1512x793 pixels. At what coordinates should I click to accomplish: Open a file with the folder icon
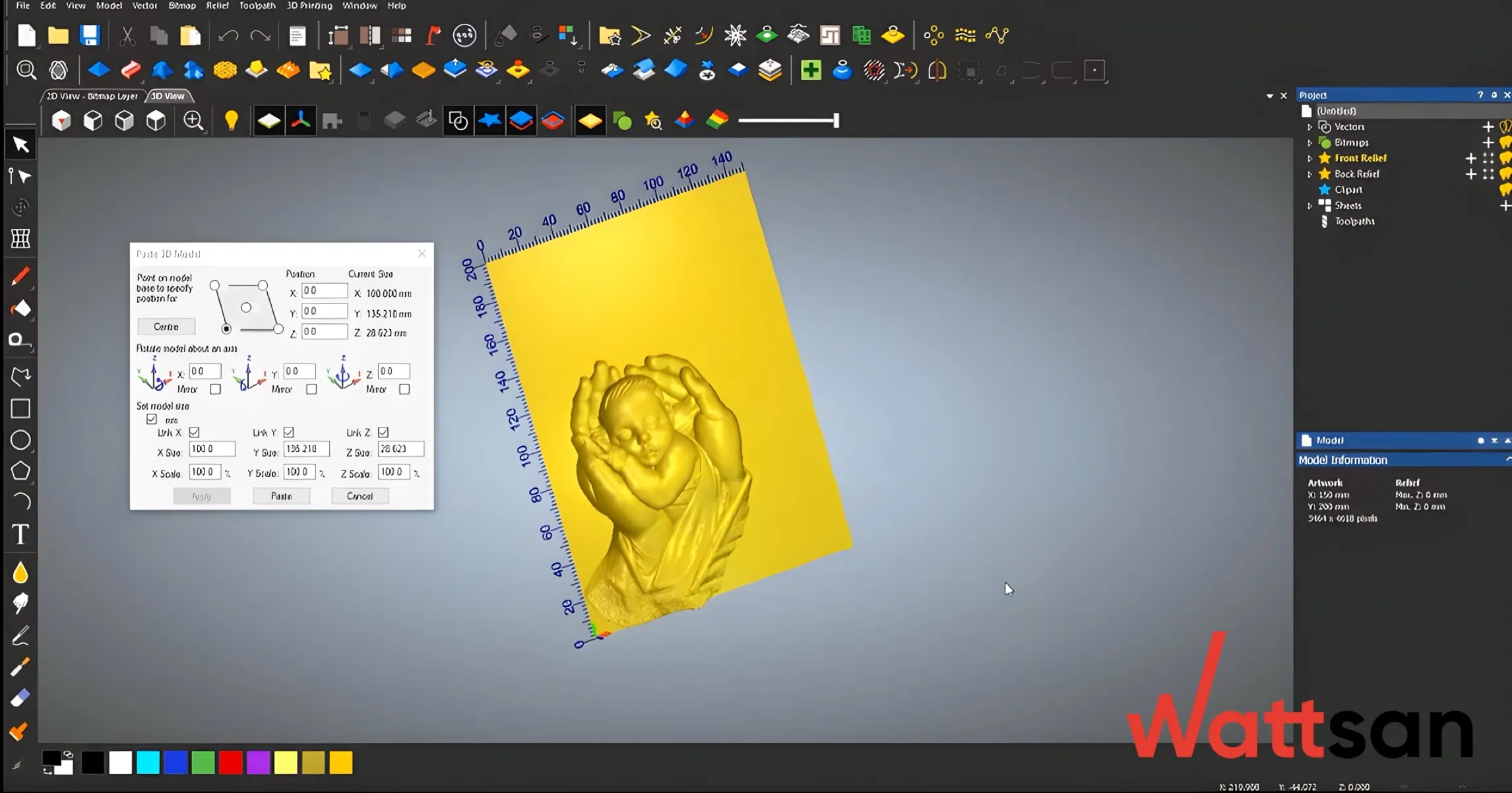pos(58,35)
